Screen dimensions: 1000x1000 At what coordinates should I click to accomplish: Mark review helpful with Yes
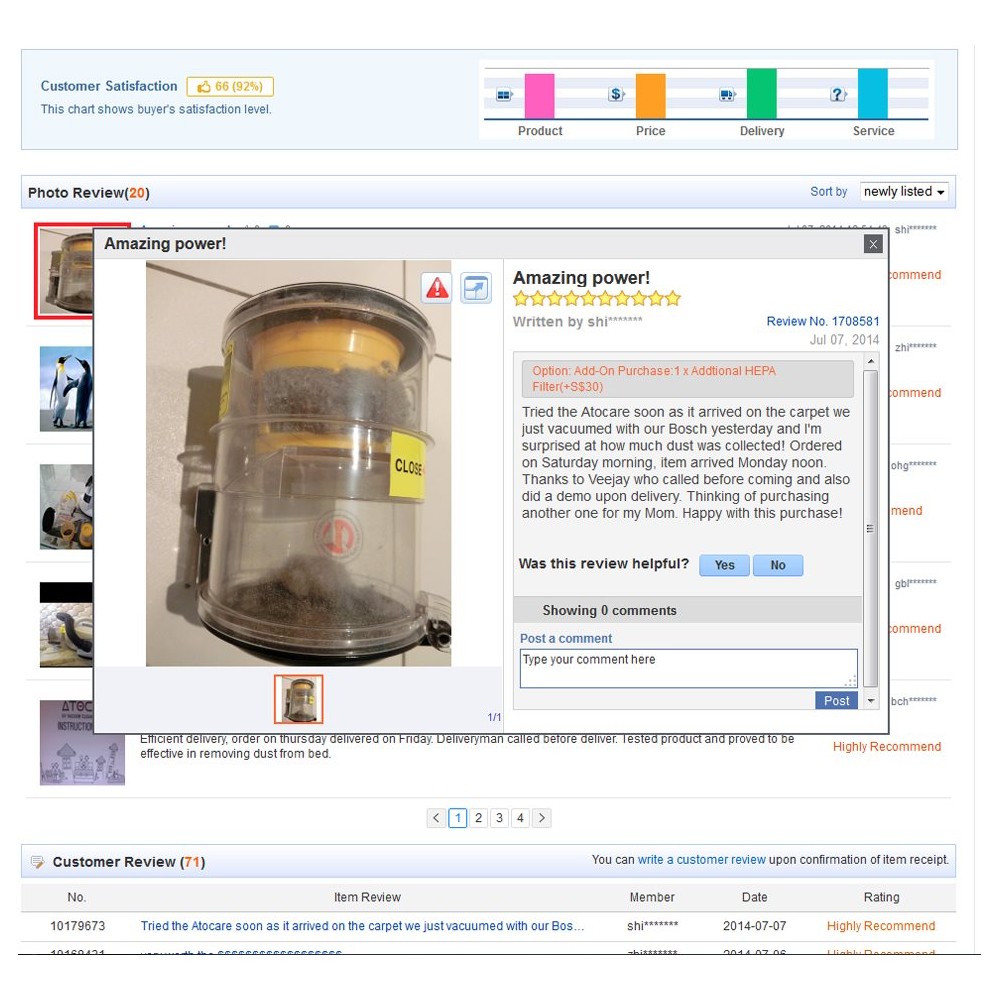[x=724, y=565]
